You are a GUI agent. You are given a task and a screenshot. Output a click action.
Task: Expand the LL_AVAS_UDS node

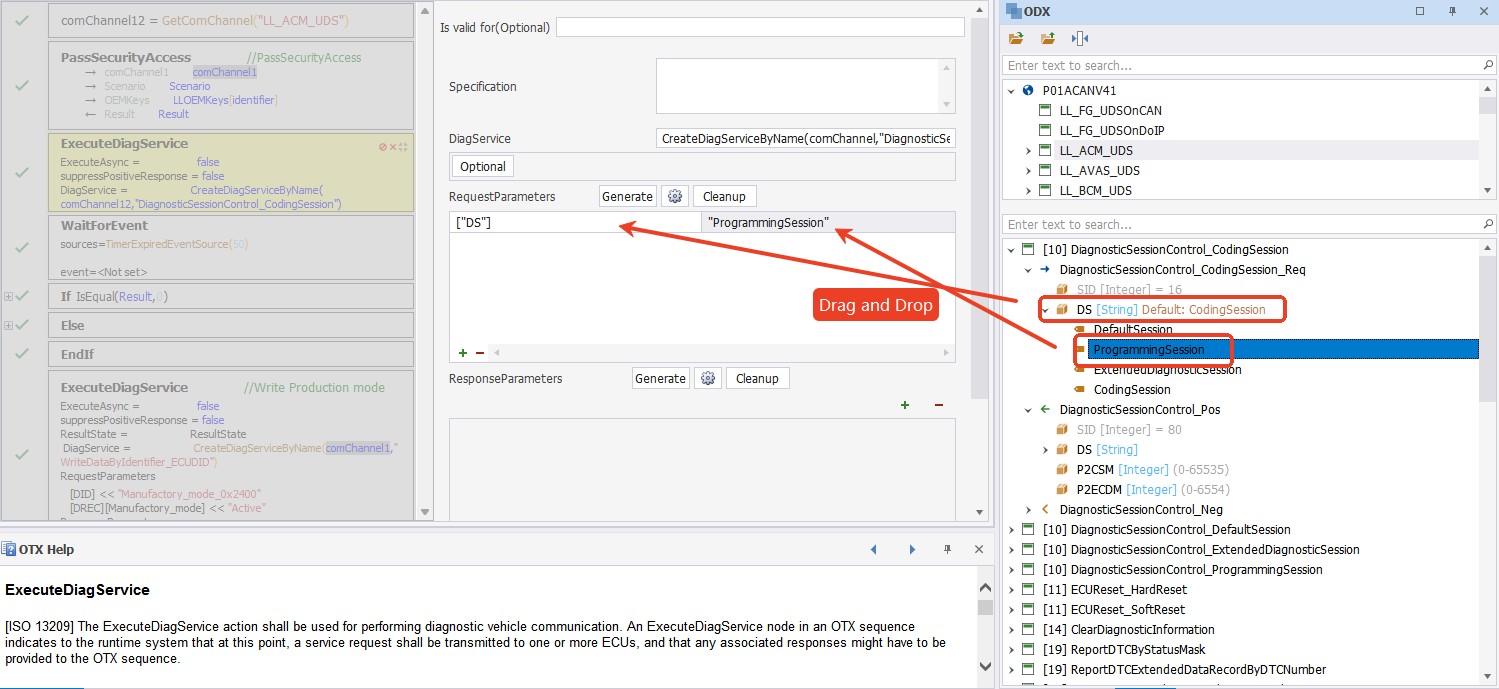[1029, 170]
